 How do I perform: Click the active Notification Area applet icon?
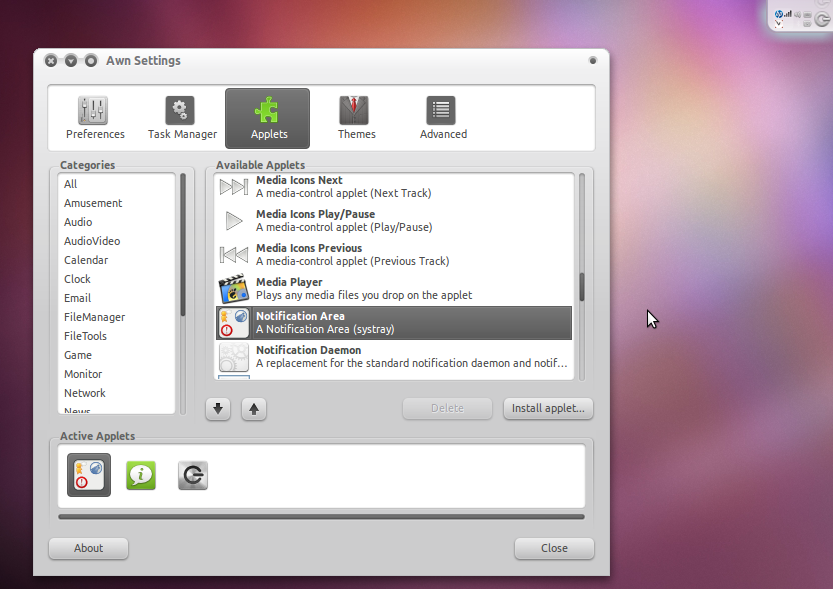coord(89,475)
